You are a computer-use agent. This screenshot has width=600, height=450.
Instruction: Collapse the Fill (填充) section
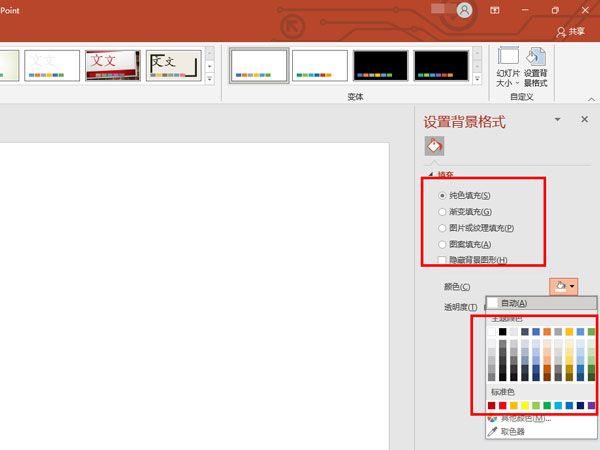432,174
